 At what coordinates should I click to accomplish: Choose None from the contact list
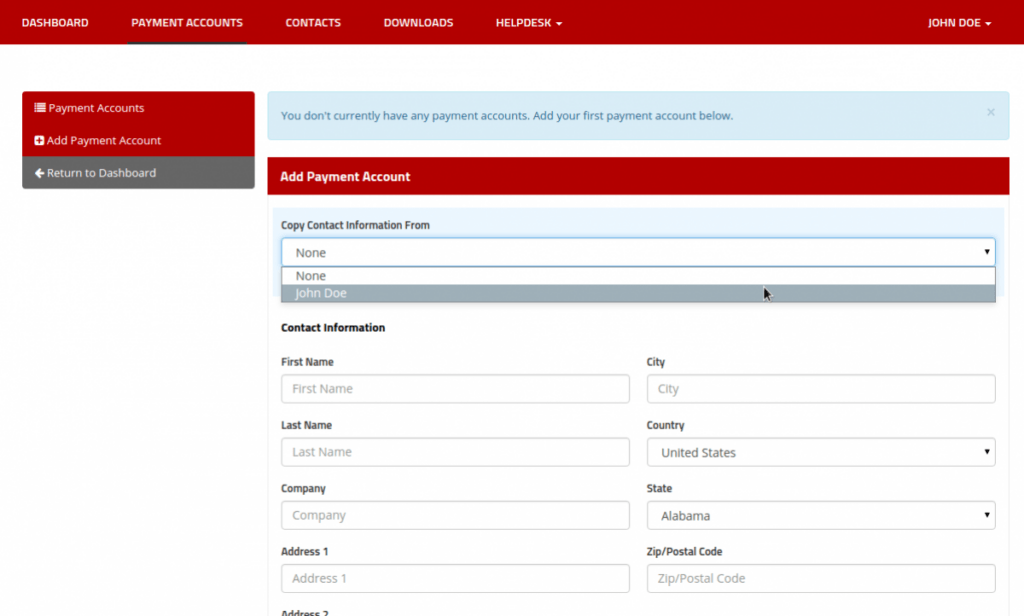click(x=638, y=276)
